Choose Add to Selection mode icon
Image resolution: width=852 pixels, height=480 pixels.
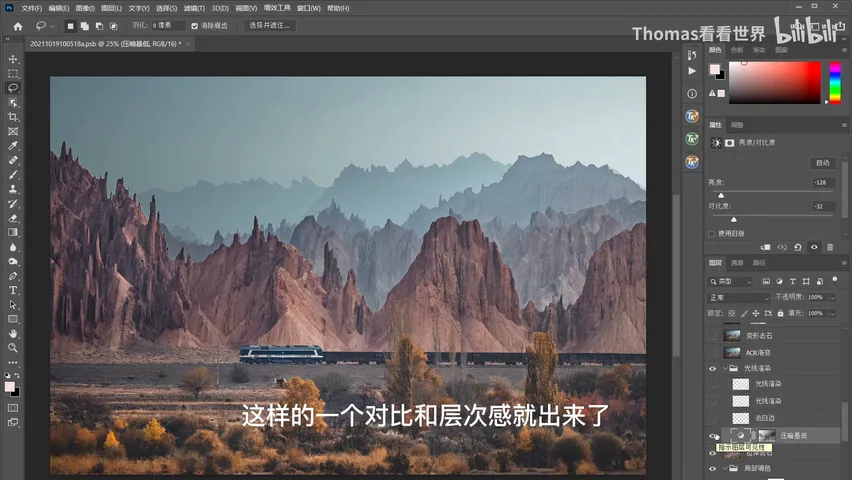(x=85, y=26)
